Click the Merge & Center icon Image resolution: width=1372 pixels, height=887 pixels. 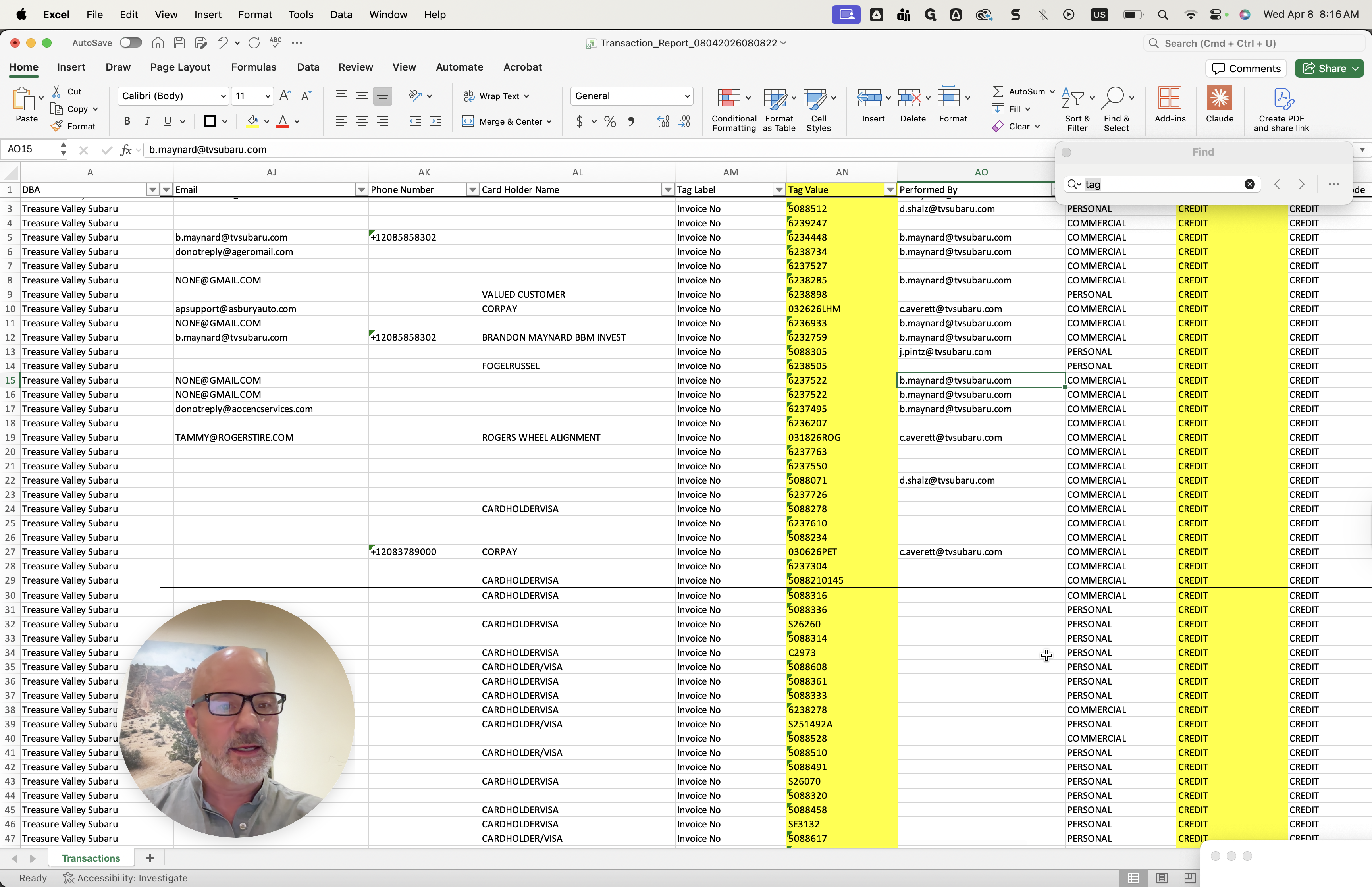click(468, 121)
